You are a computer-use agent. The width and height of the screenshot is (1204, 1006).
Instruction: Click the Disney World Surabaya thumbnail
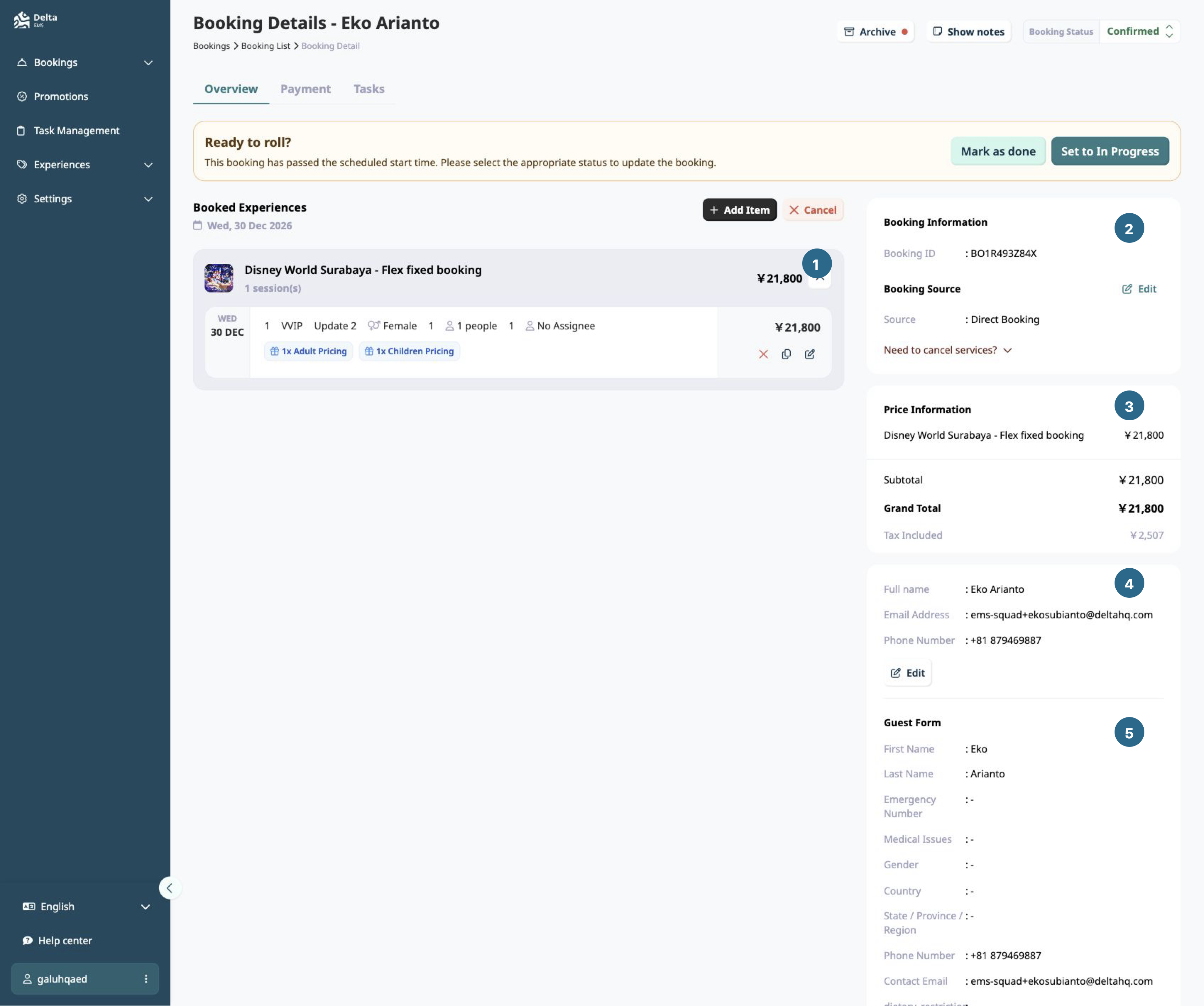(218, 278)
